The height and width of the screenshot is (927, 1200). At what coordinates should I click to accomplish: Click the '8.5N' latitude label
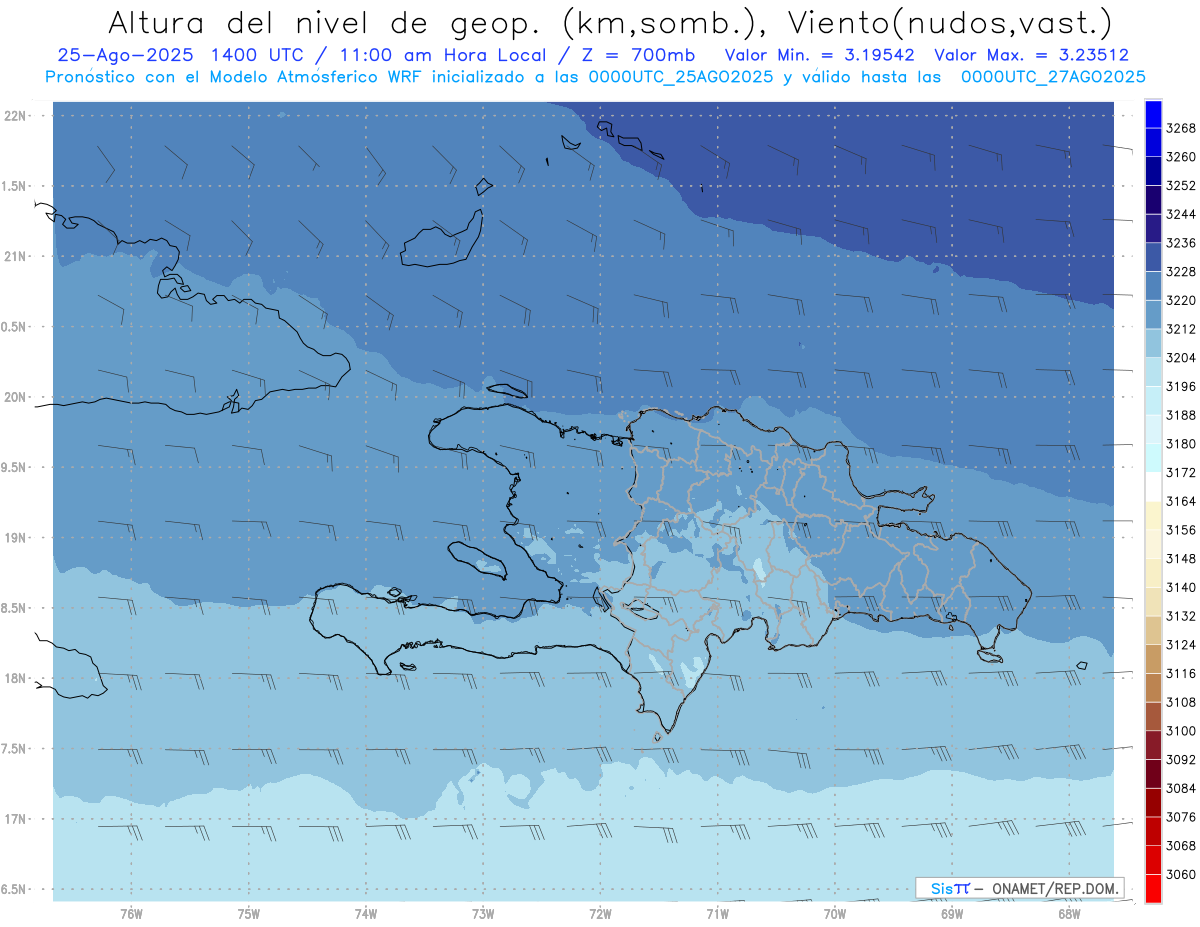click(15, 608)
